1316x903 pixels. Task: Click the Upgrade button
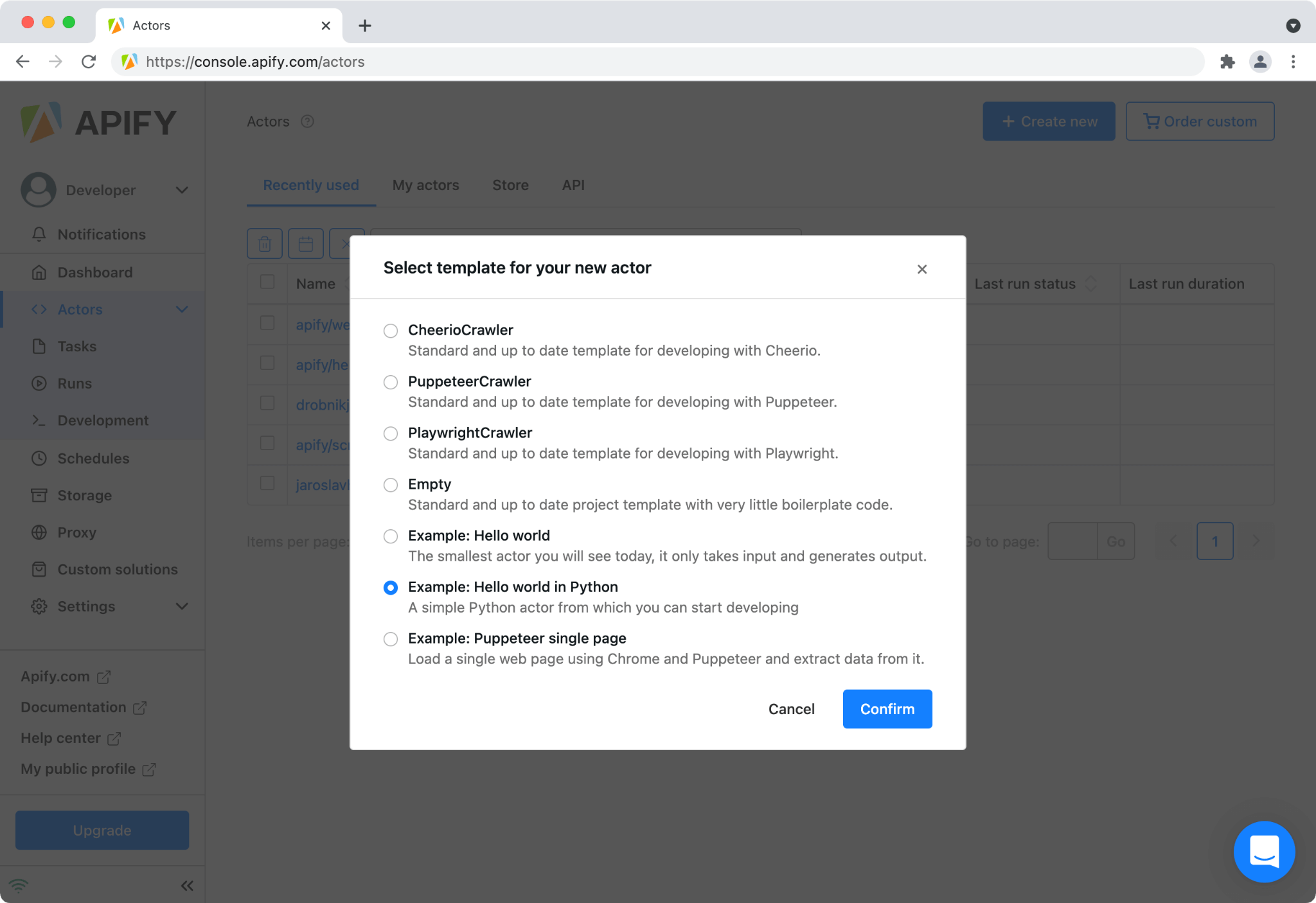[102, 830]
